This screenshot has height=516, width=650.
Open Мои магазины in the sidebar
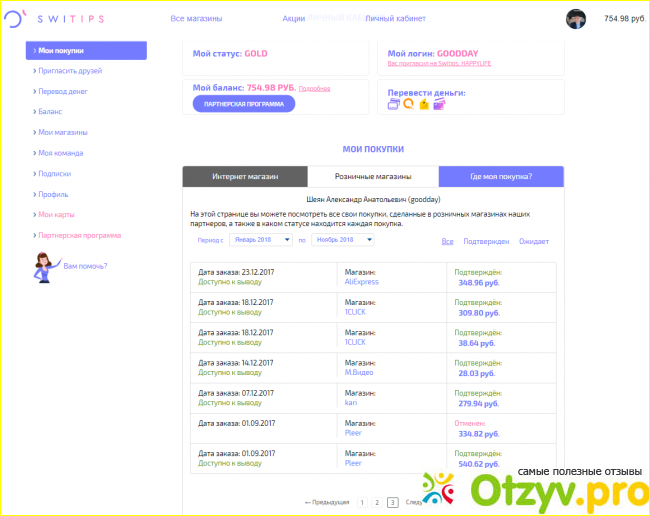62,132
